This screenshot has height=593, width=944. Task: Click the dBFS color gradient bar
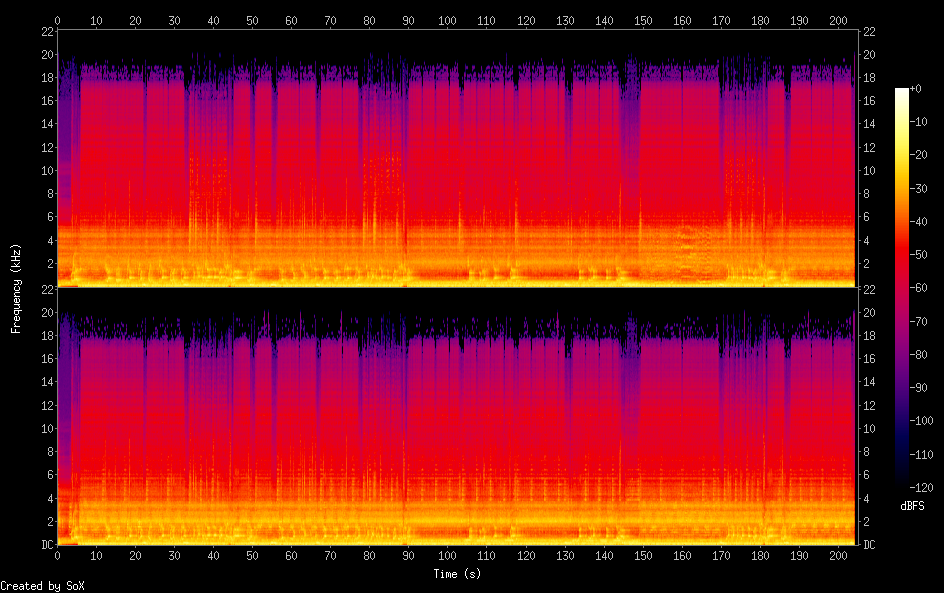(901, 287)
